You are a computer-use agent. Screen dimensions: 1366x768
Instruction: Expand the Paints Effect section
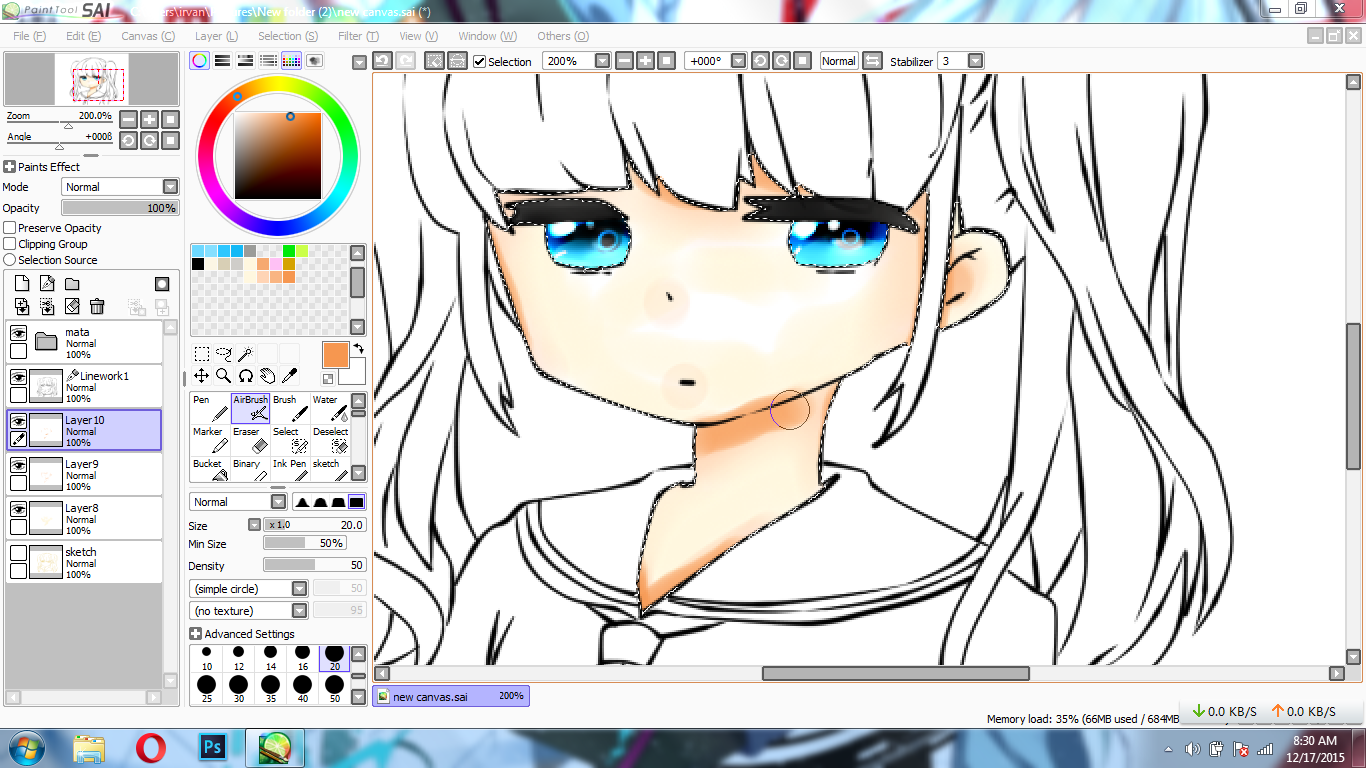9,167
